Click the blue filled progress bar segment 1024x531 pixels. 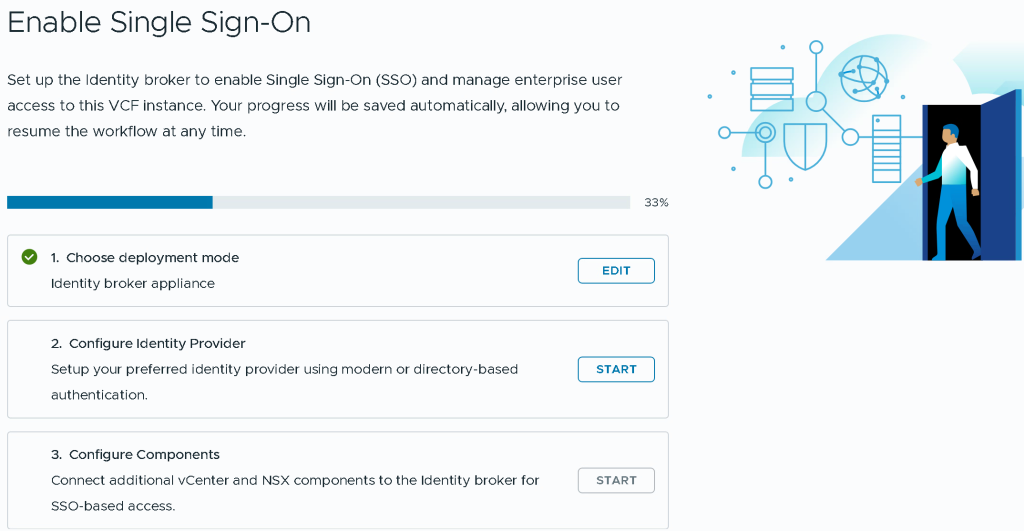coord(110,202)
